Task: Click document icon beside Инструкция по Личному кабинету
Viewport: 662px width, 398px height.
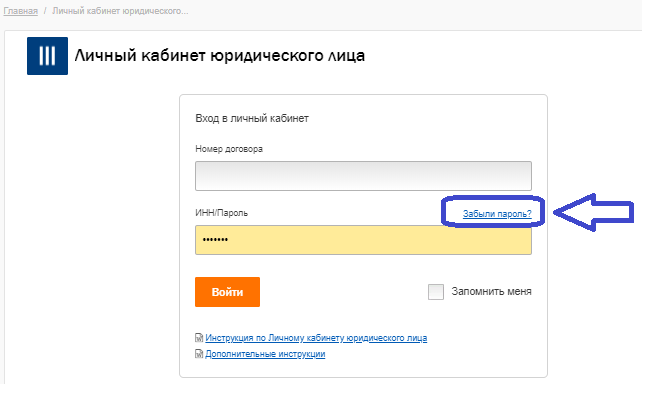Action: 199,338
